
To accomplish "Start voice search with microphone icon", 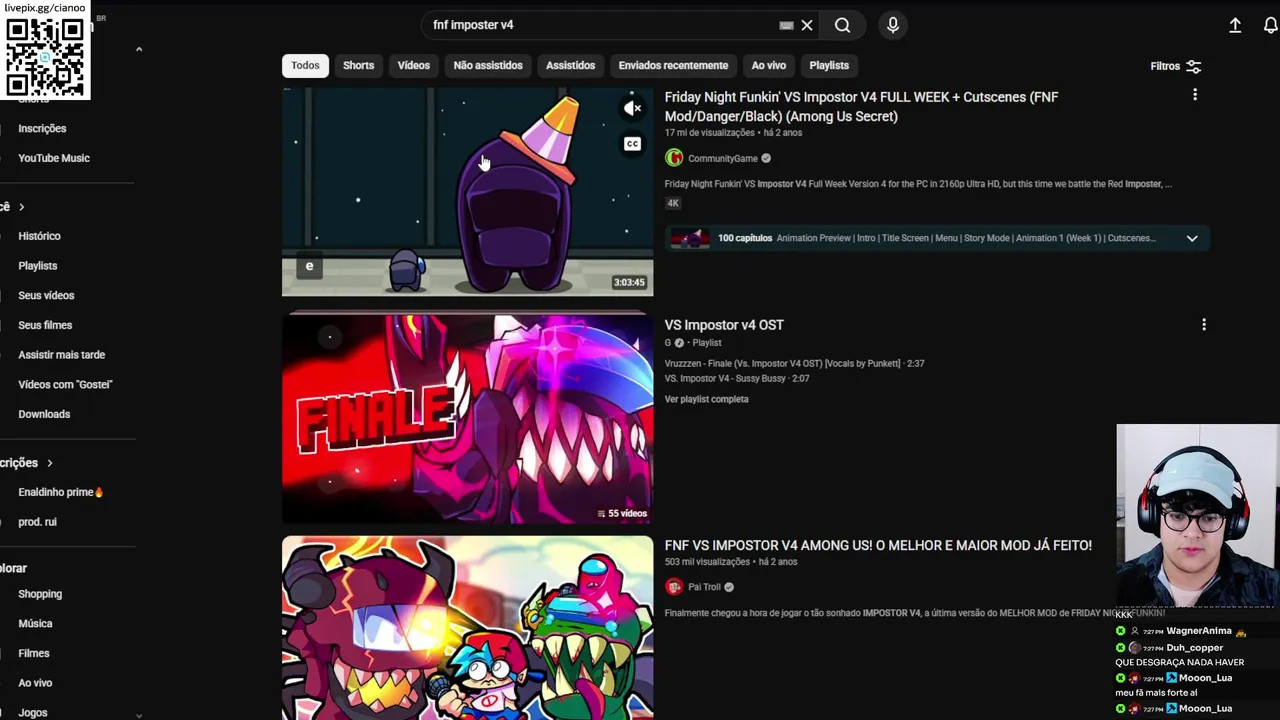I will click(x=893, y=25).
